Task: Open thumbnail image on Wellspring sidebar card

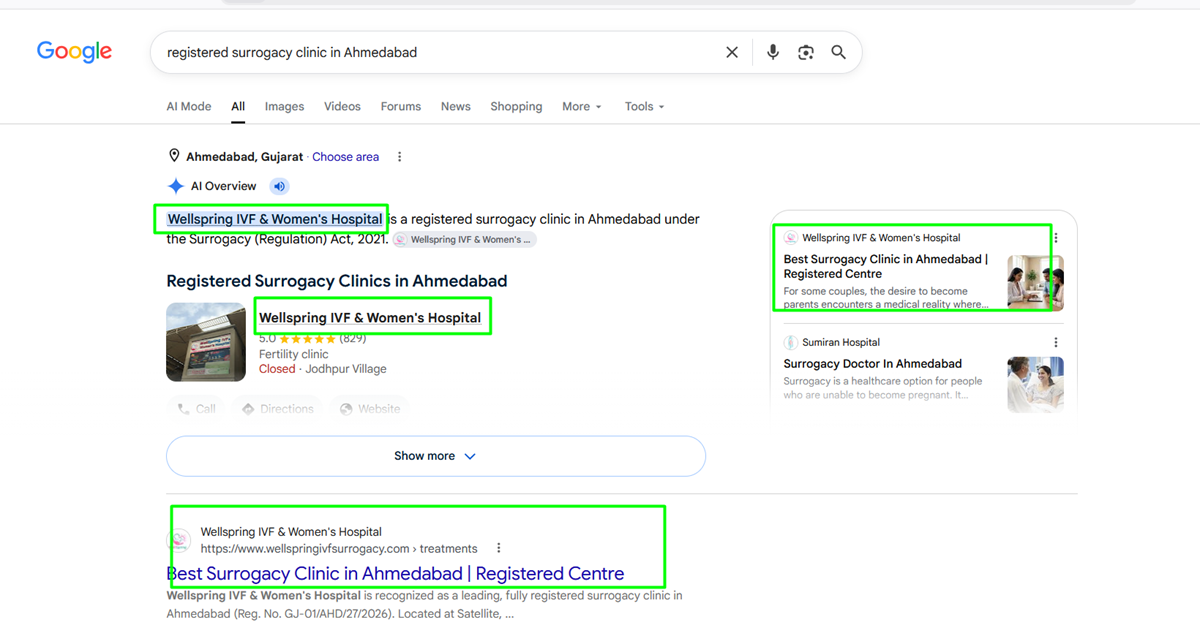Action: coord(1035,283)
